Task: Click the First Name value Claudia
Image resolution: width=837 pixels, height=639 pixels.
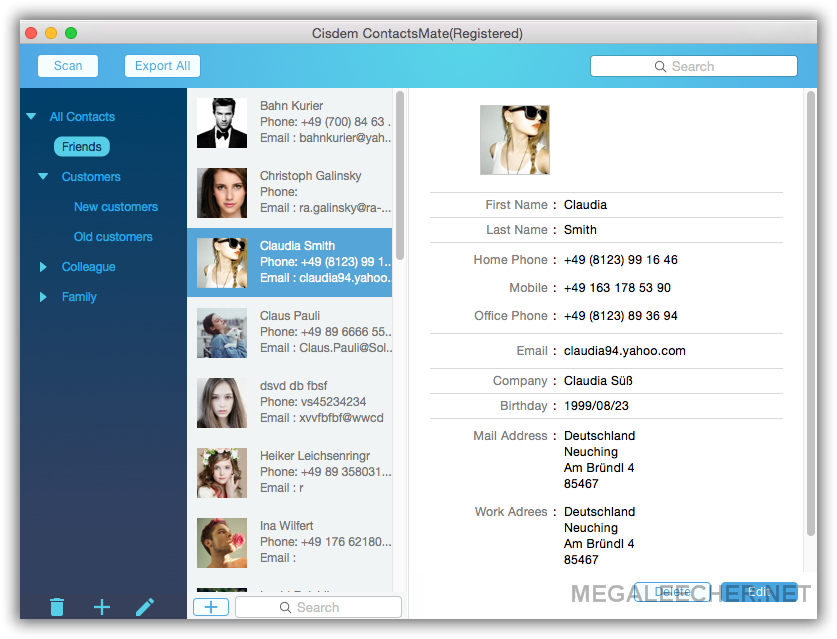Action: coord(585,205)
